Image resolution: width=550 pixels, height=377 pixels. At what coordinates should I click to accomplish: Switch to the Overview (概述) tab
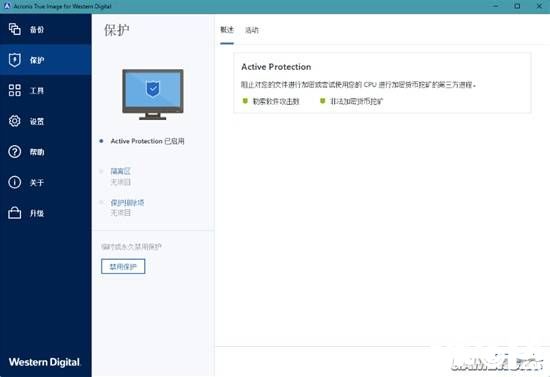click(227, 30)
